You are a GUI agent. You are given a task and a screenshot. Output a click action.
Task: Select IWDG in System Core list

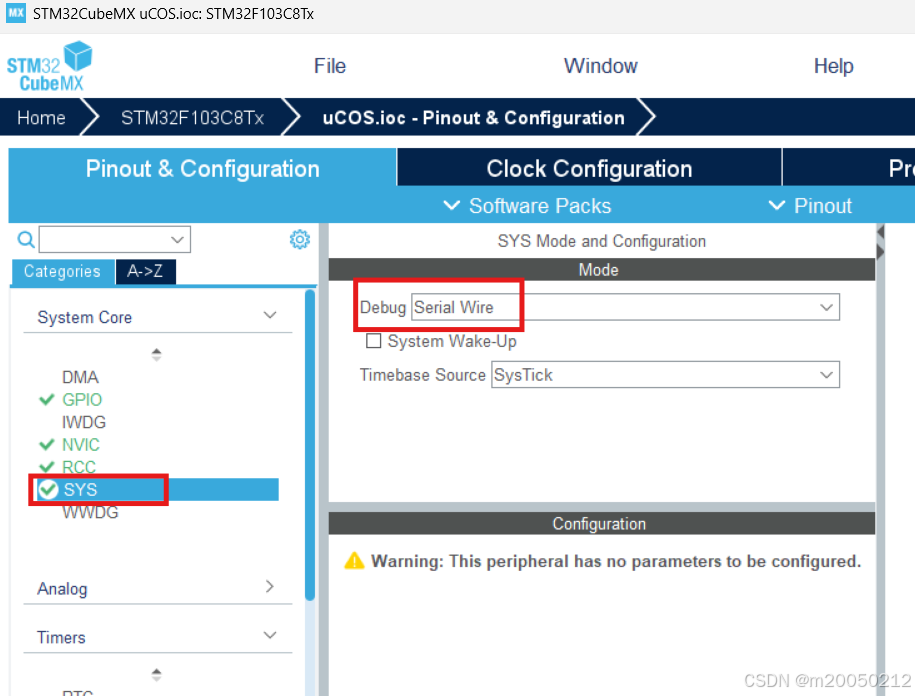click(x=83, y=422)
